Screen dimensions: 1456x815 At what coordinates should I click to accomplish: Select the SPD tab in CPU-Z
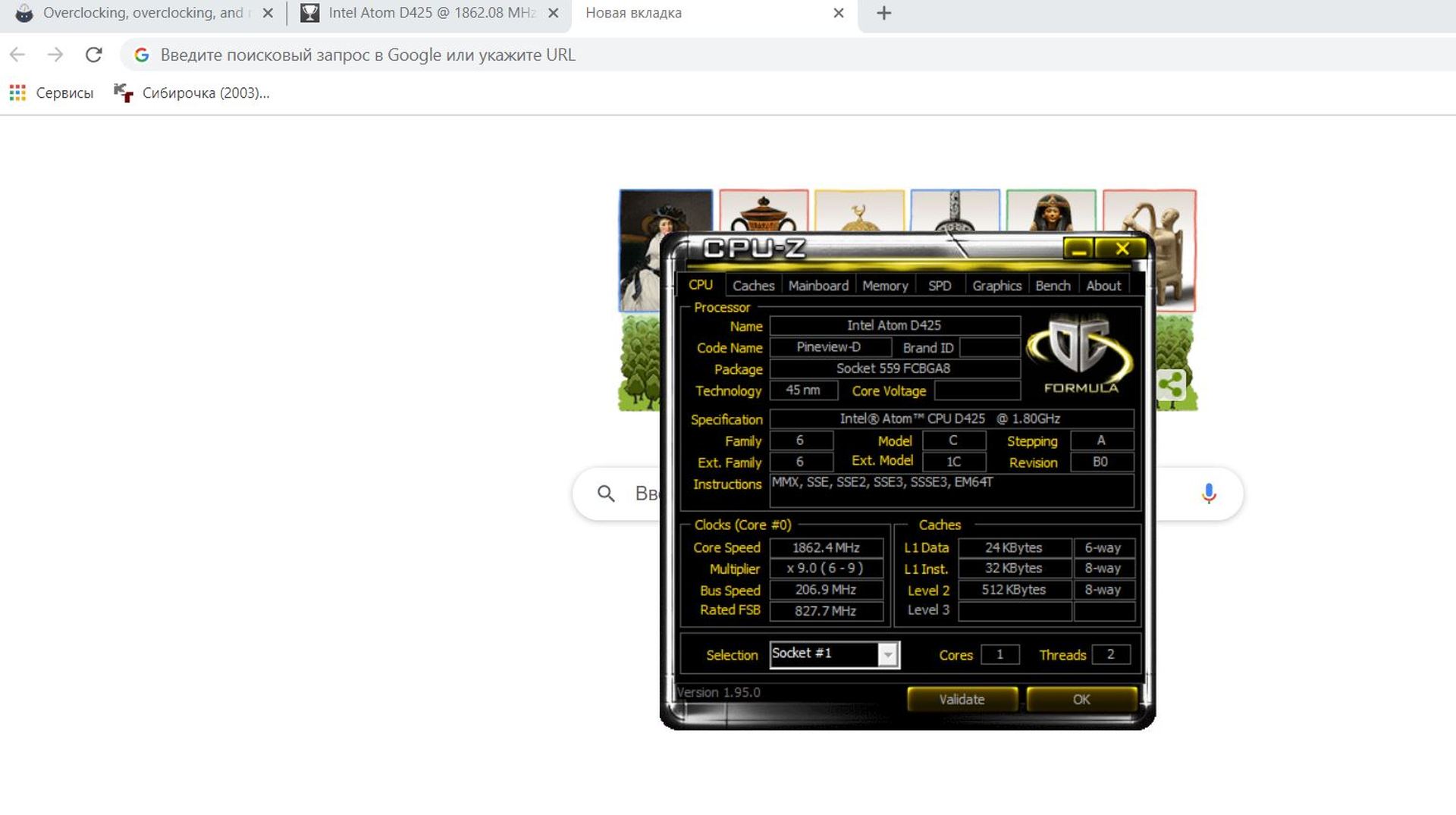tap(940, 286)
